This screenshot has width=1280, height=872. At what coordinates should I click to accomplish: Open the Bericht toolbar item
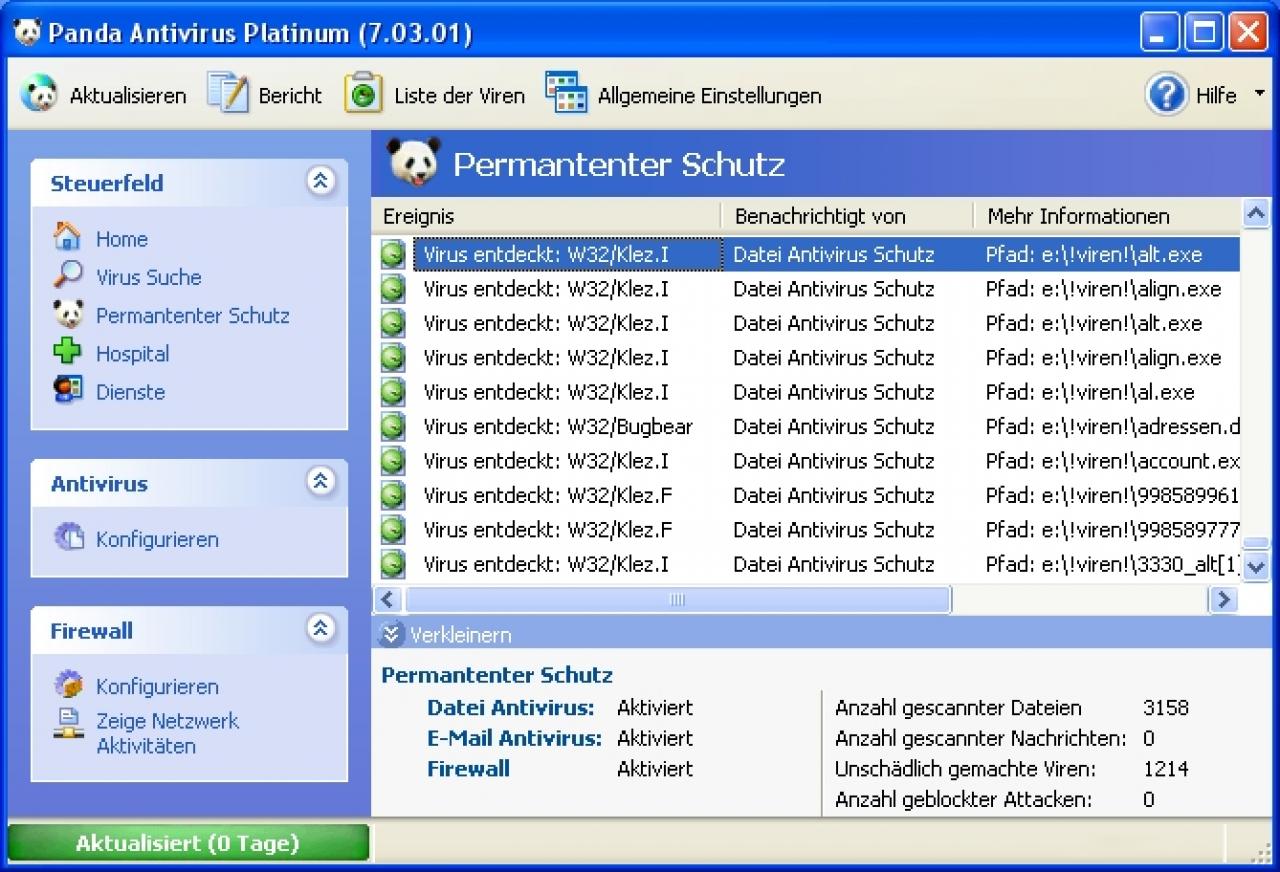(290, 96)
